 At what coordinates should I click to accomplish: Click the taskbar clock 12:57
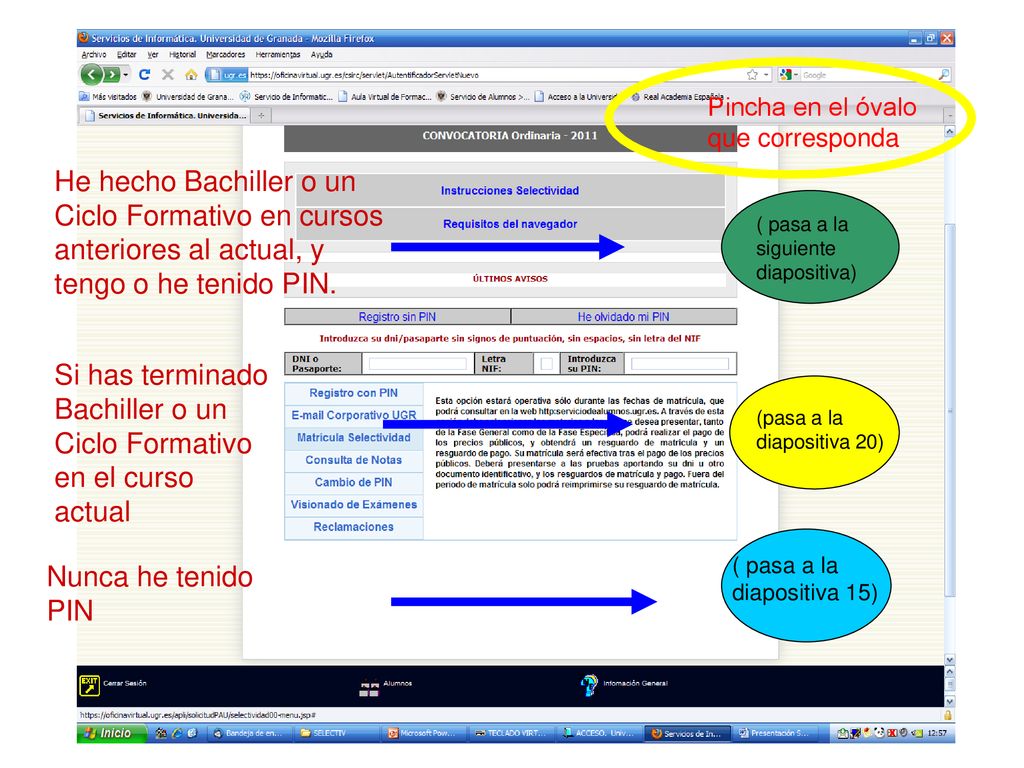937,733
